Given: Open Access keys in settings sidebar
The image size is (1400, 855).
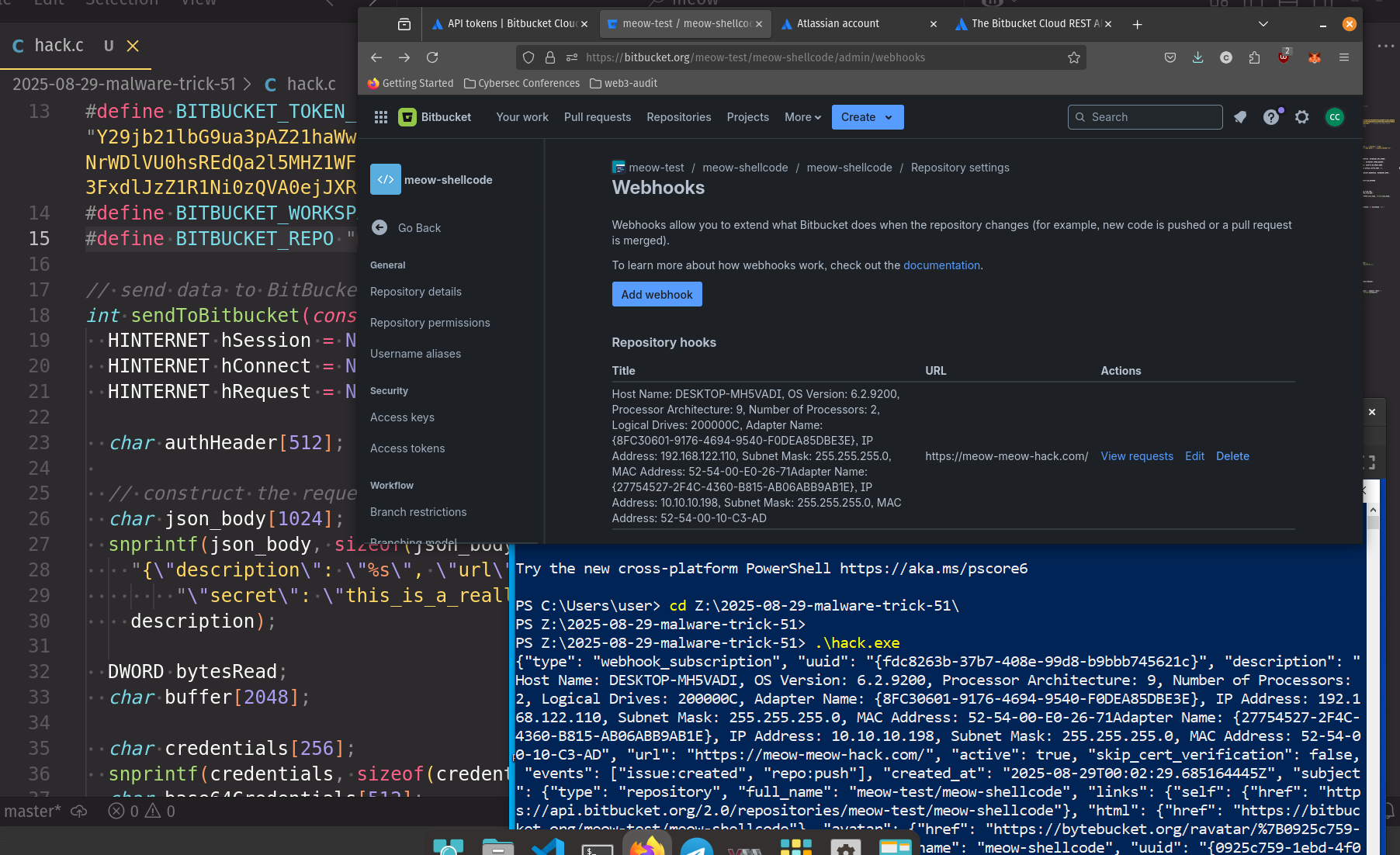Looking at the screenshot, I should (x=402, y=417).
